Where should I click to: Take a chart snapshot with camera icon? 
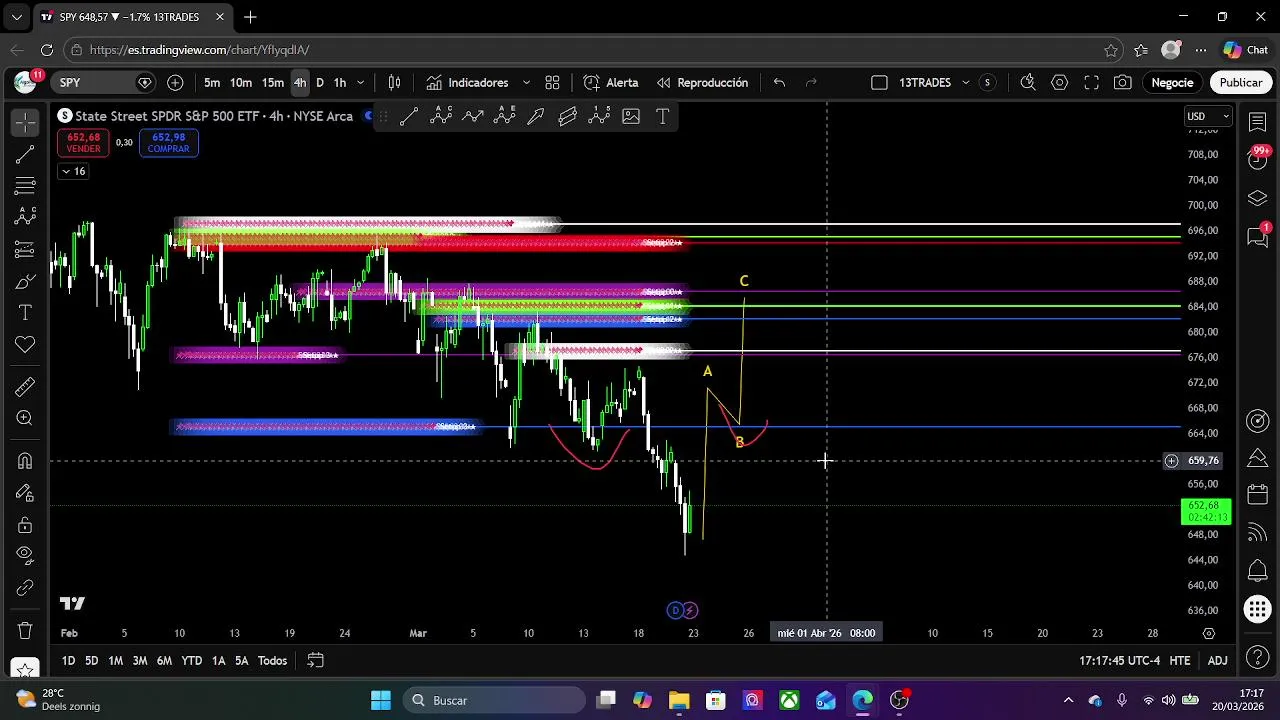point(1123,83)
